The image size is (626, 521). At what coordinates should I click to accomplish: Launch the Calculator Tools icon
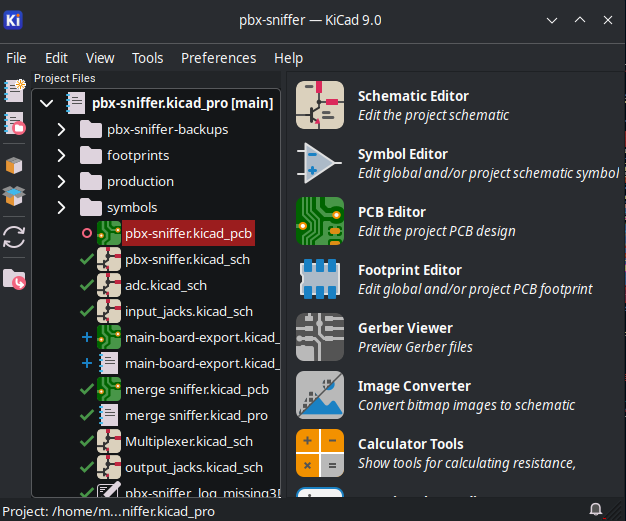coord(320,453)
